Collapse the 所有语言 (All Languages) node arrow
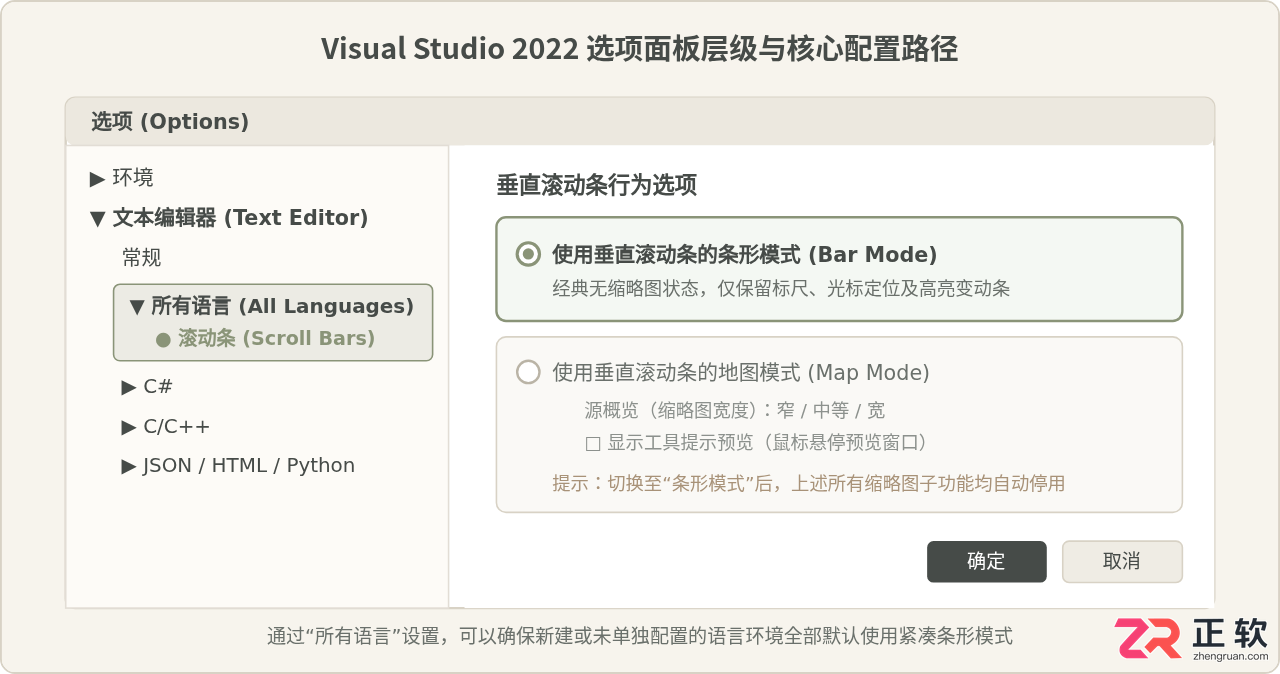This screenshot has width=1280, height=674. 137,307
